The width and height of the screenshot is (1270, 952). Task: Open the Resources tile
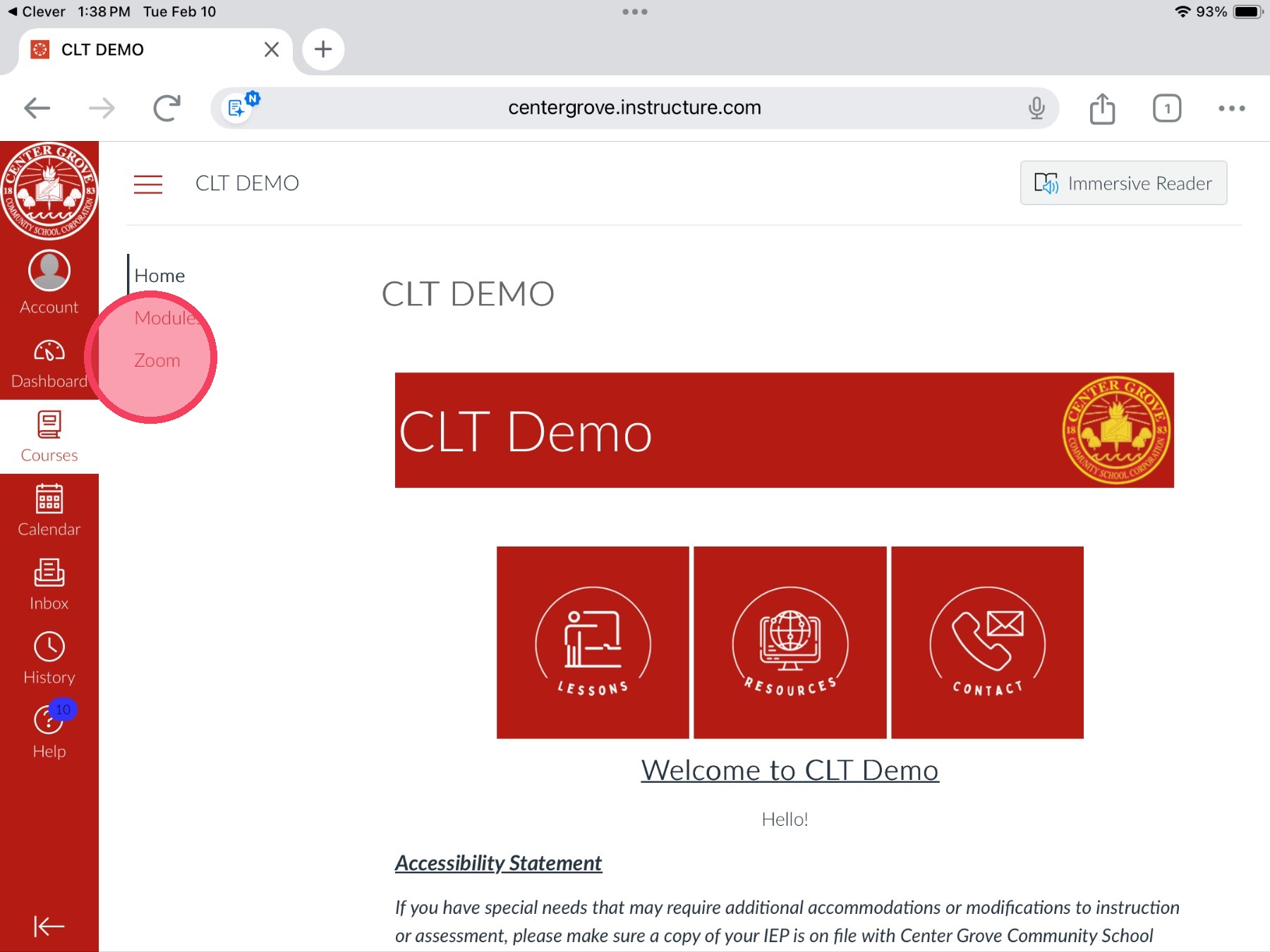[x=790, y=642]
